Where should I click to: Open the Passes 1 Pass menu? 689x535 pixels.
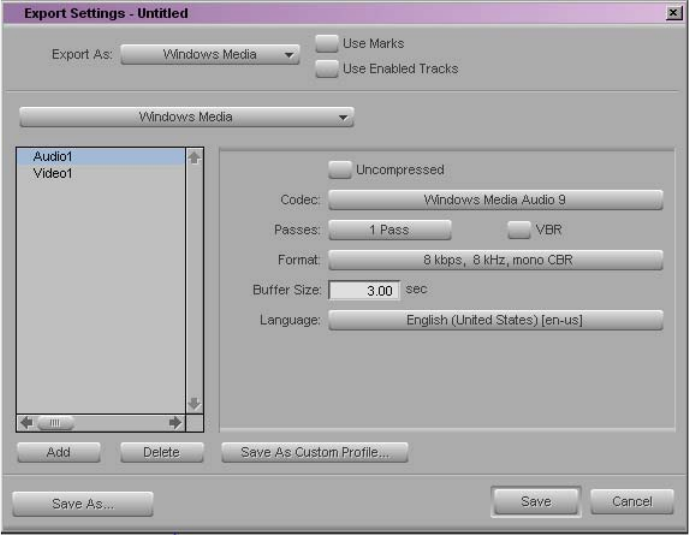390,230
